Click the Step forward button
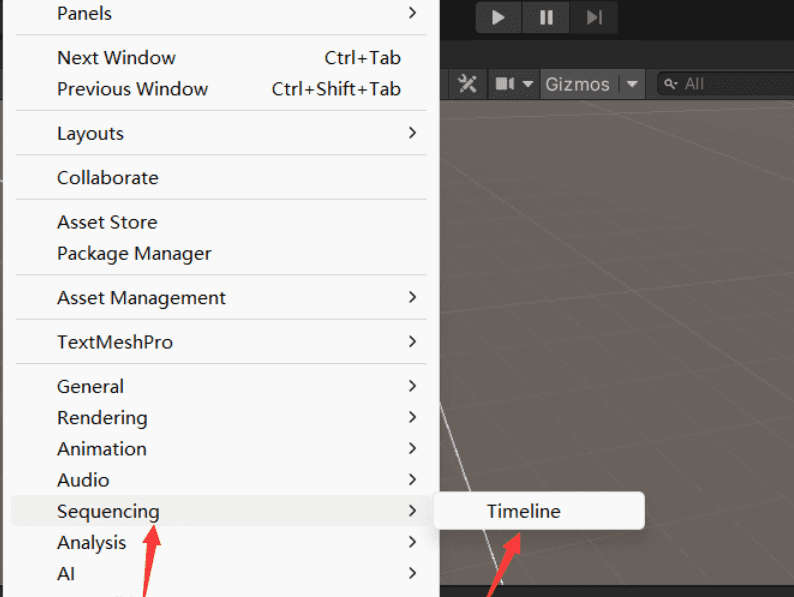The width and height of the screenshot is (794, 597). pos(594,17)
